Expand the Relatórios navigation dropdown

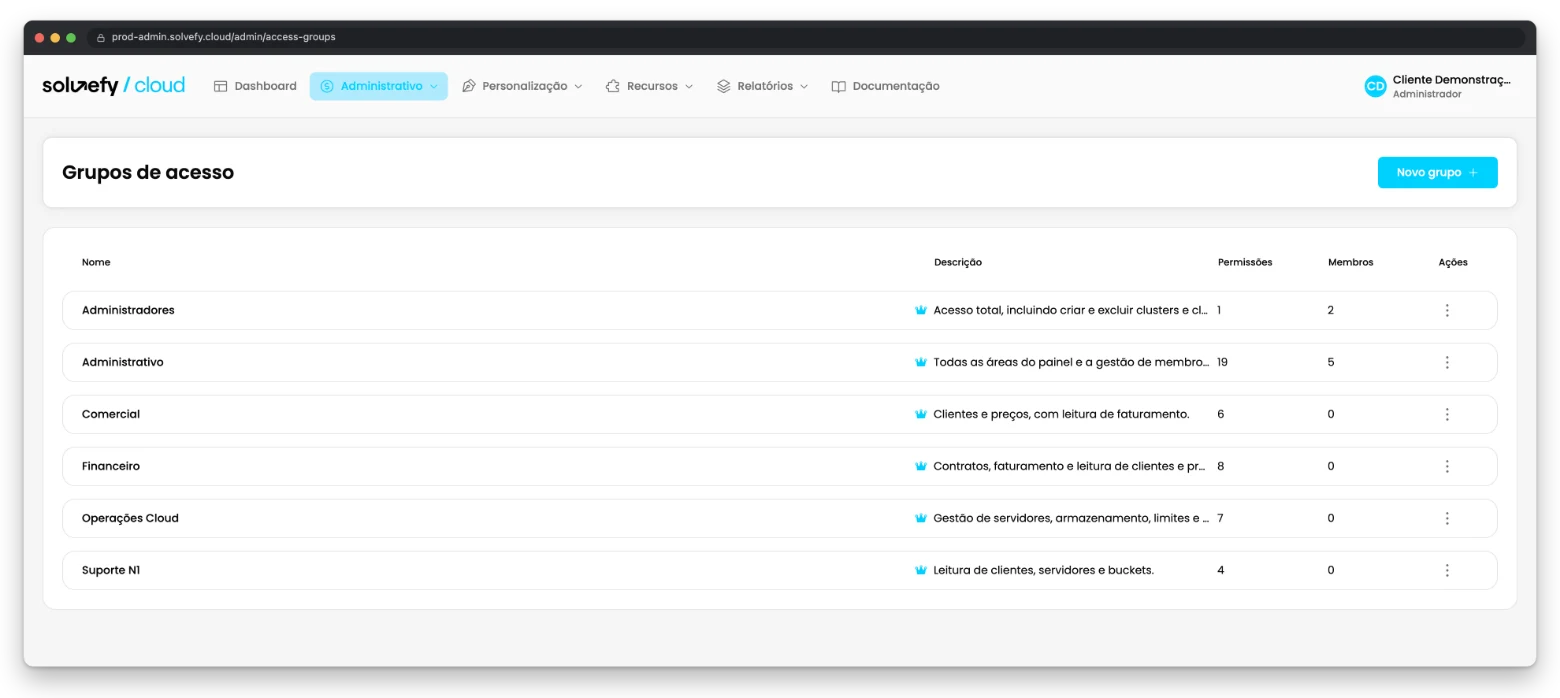coord(762,86)
